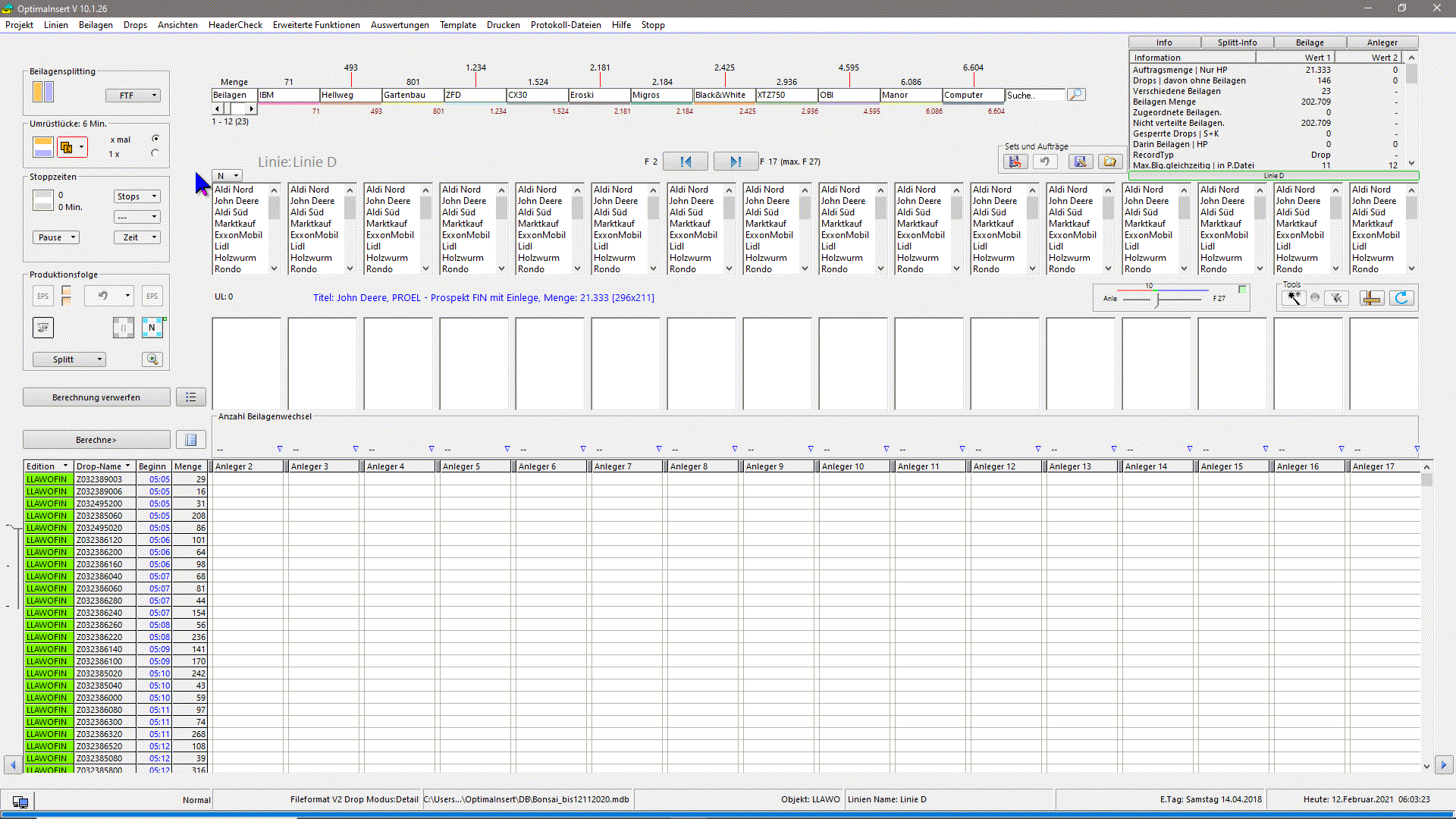
Task: Click the sort arrows icon in Produktionsfolge
Action: pyautogui.click(x=43, y=328)
